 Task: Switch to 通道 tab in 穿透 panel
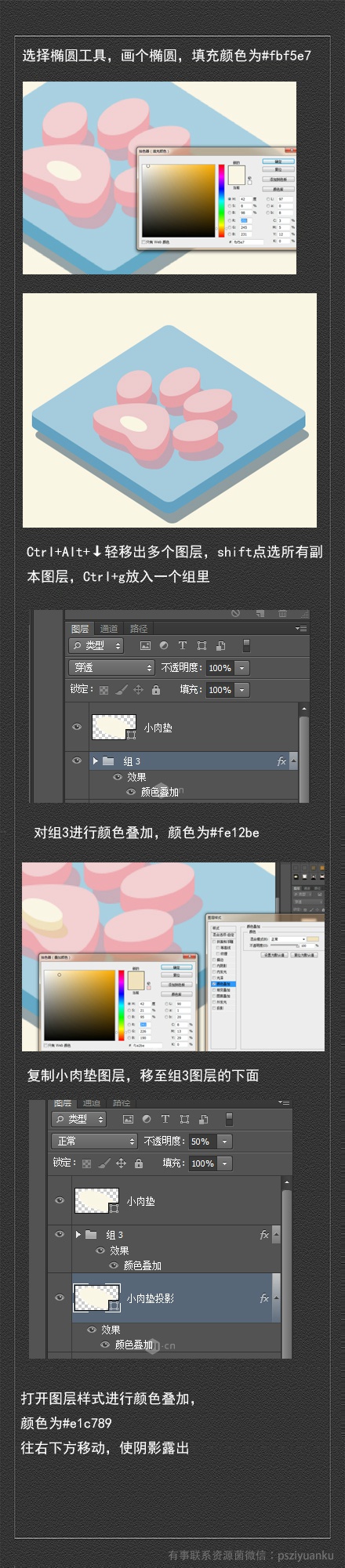[109, 629]
